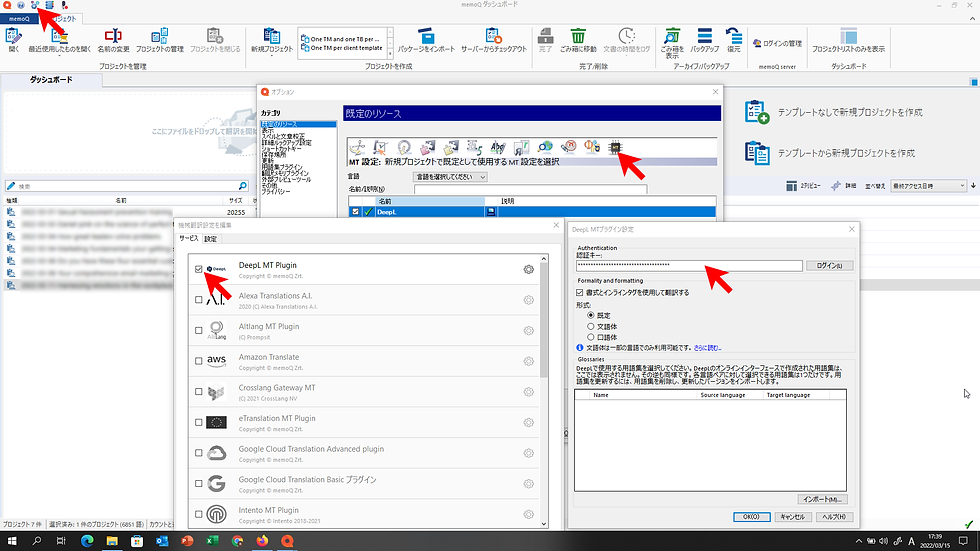The width and height of the screenshot is (980, 551).
Task: Click ヘルプ in DeepL plugin settings
Action: (x=834, y=517)
